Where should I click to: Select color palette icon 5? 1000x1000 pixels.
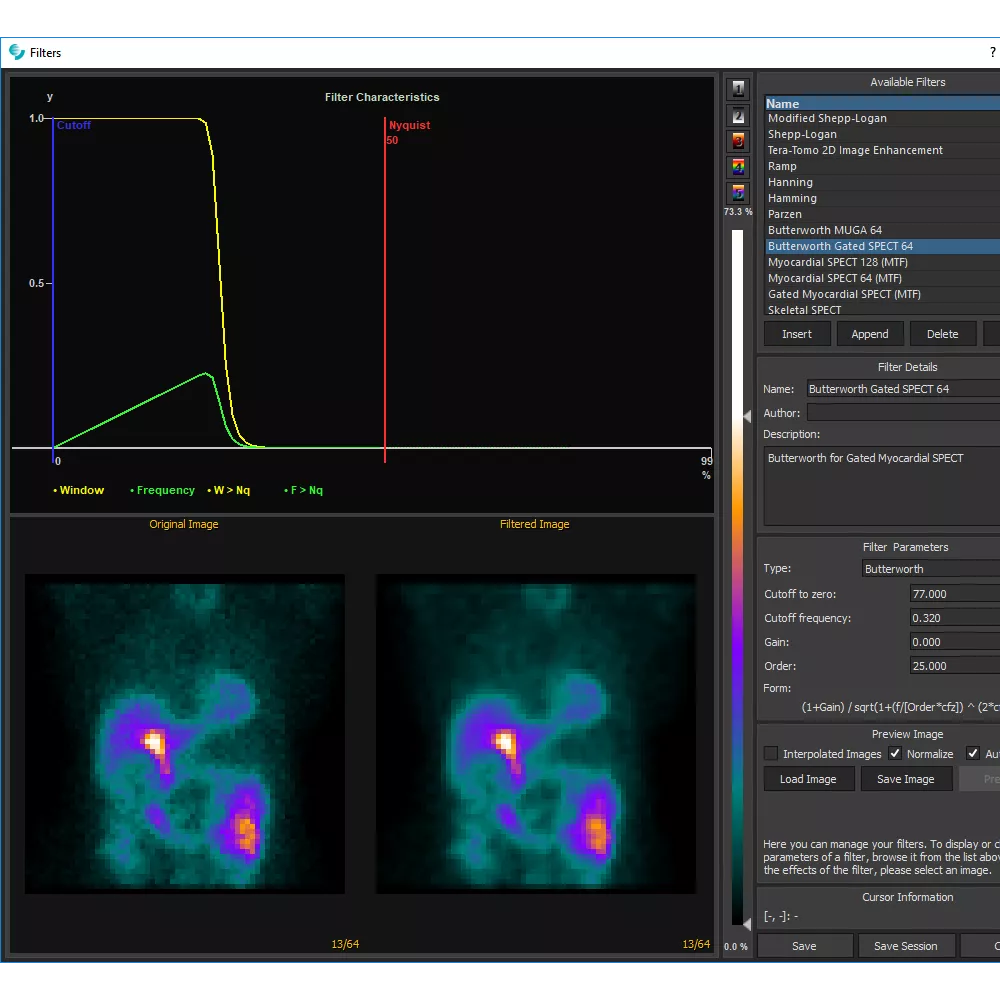point(738,193)
